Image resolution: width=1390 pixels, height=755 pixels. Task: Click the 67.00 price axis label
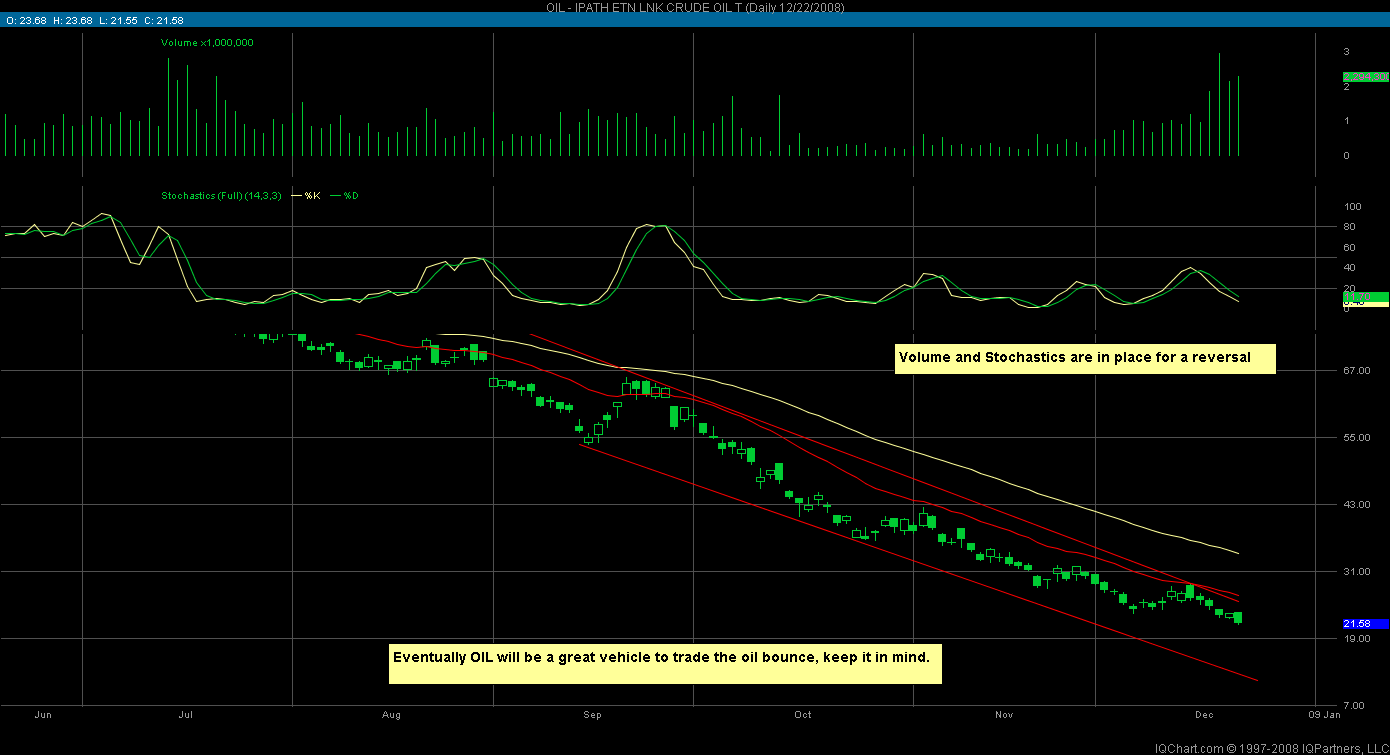(x=1355, y=371)
